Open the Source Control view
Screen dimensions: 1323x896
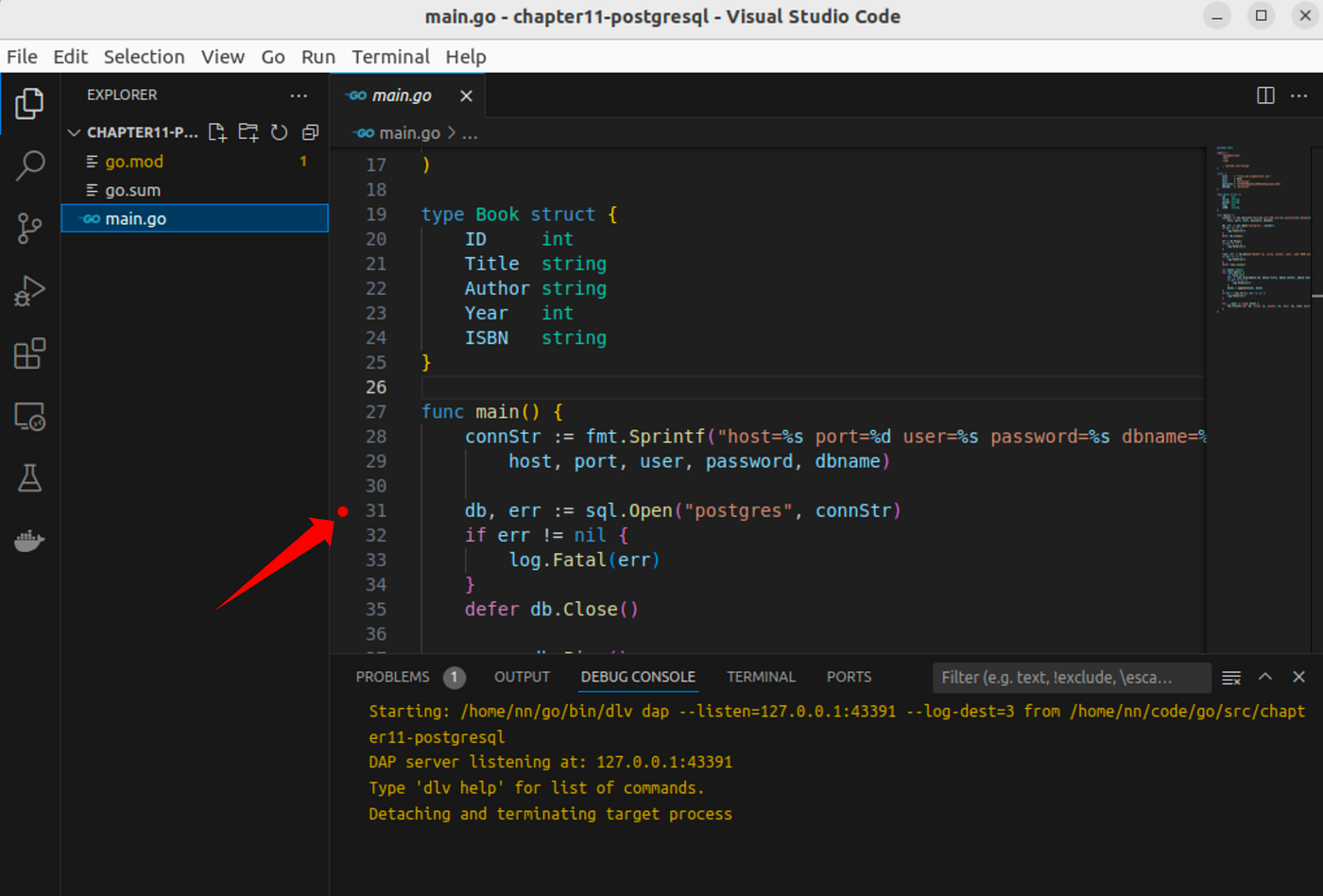(x=29, y=228)
